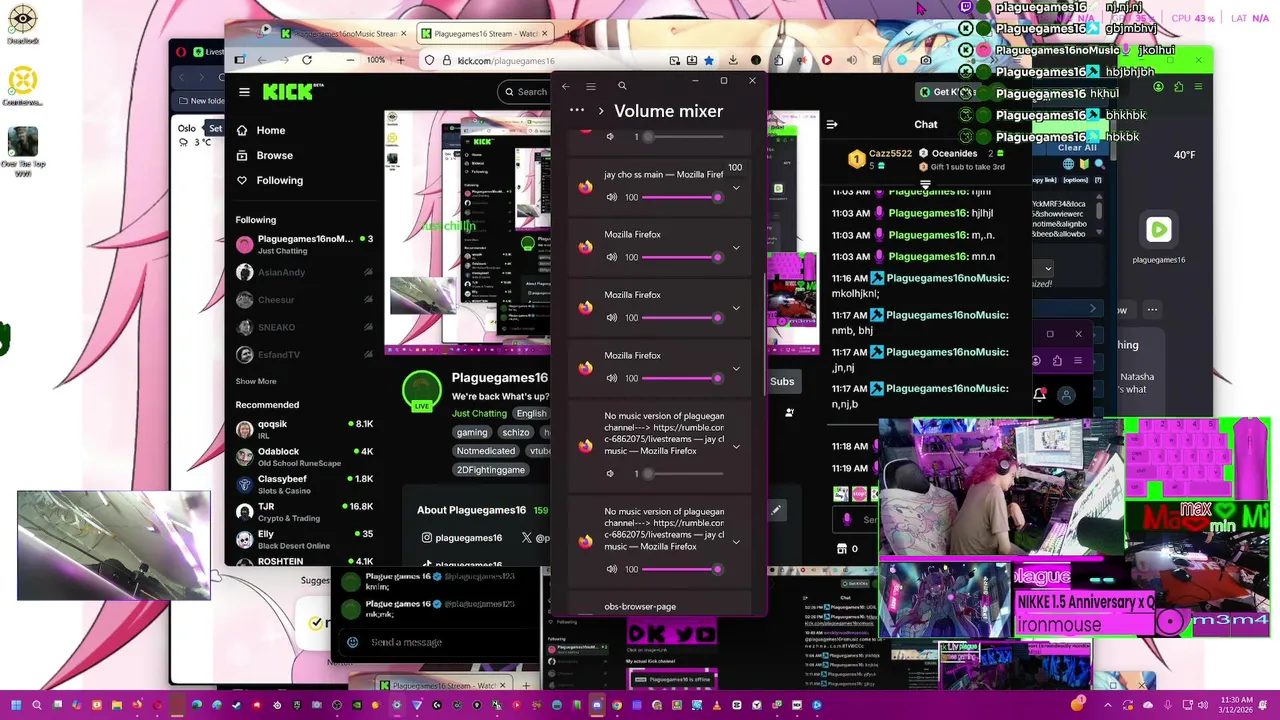
Task: Click Show More under Following
Action: click(x=256, y=381)
